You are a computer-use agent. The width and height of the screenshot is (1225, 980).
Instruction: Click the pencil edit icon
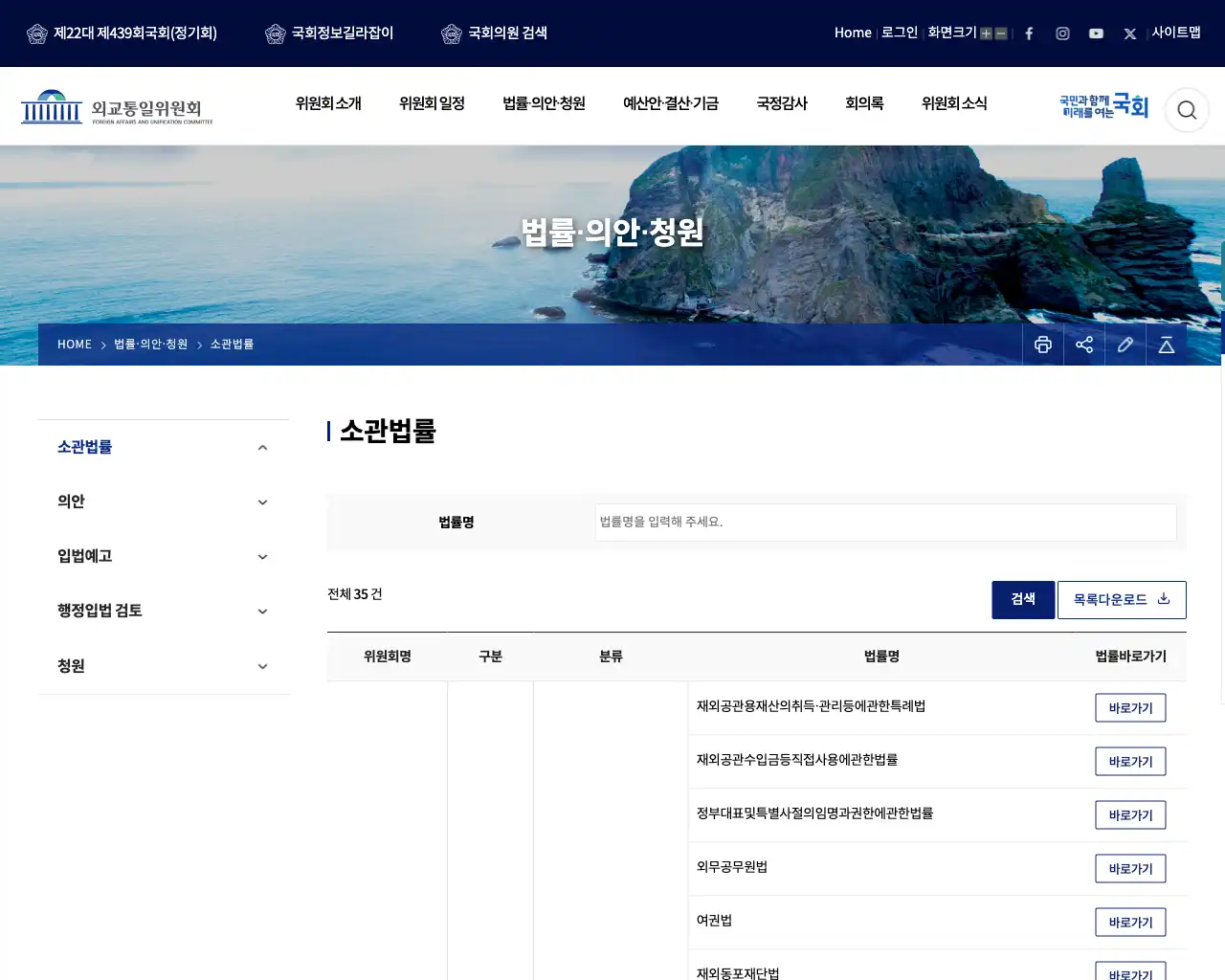coord(1125,345)
